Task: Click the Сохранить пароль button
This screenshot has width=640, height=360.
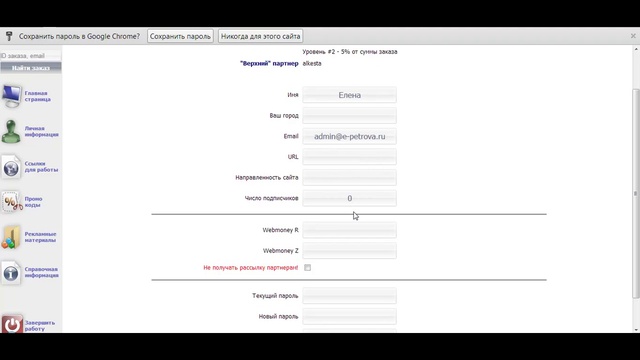Action: point(180,36)
